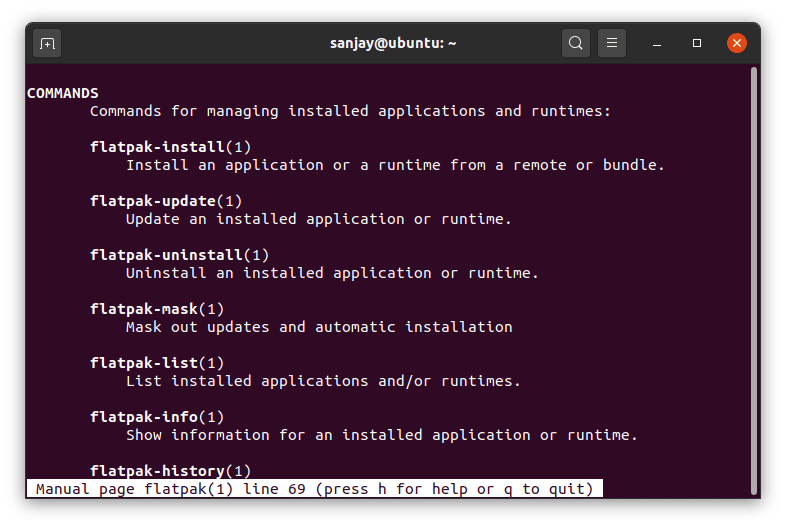786x527 pixels.
Task: Click the flatpak-uninstall(1) entry
Action: 179,255
